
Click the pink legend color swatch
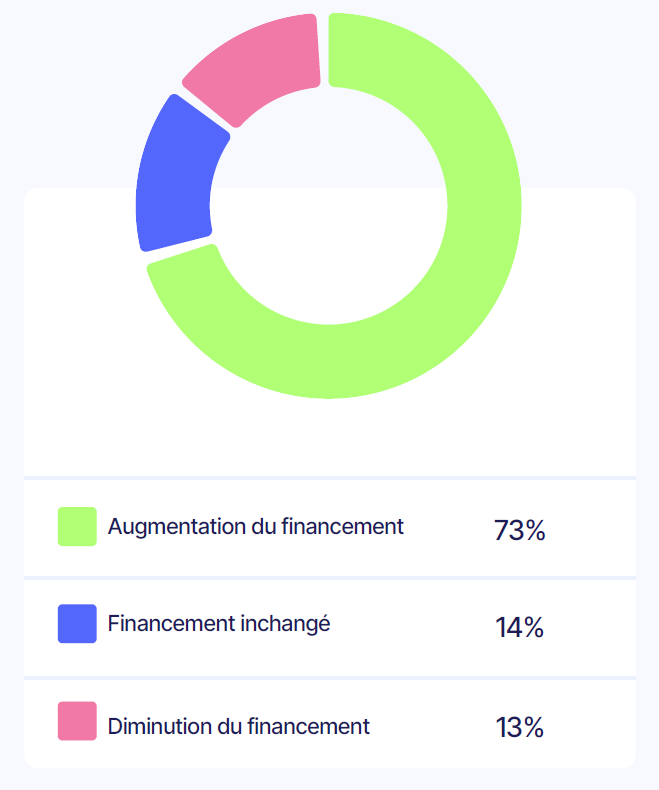(77, 722)
